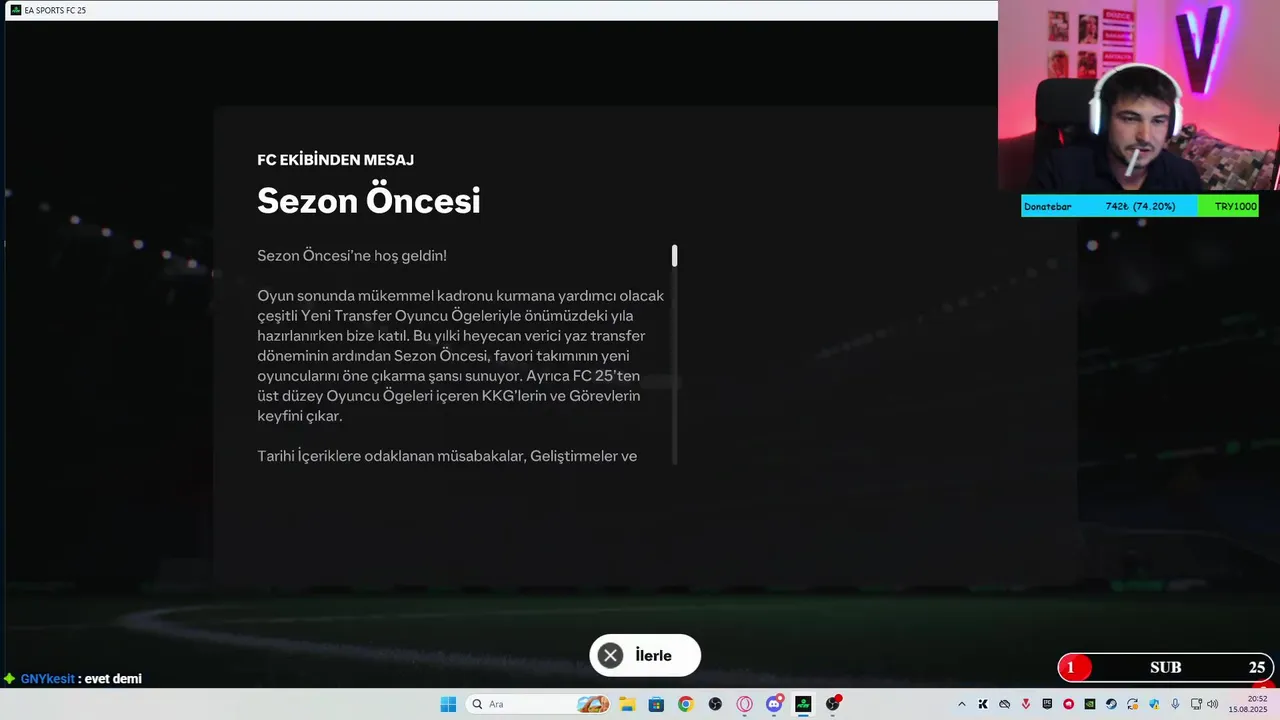Click the message text scrollbar thumb
This screenshot has width=1280, height=720.
pos(675,255)
